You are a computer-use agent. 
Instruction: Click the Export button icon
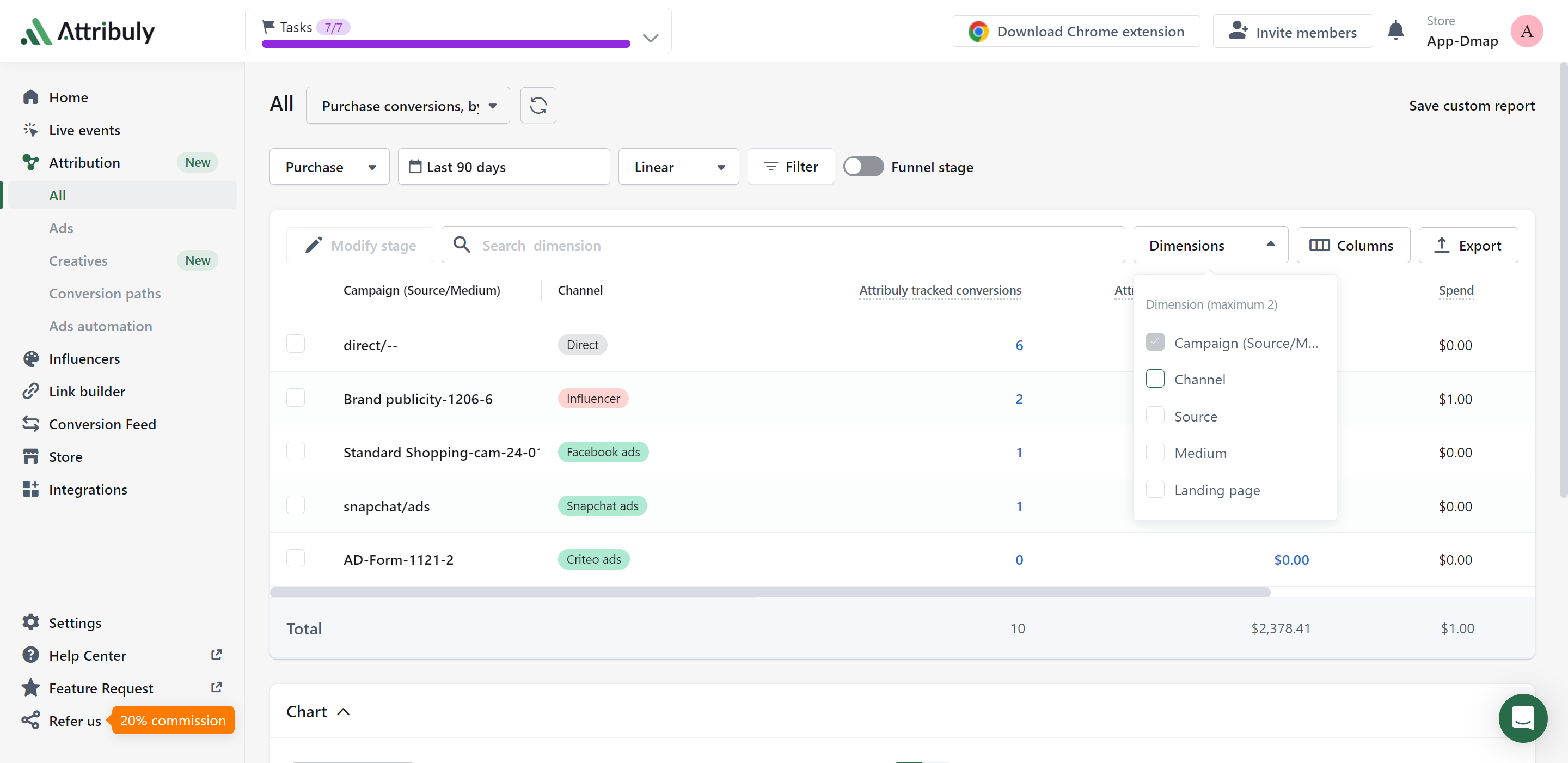(x=1442, y=244)
